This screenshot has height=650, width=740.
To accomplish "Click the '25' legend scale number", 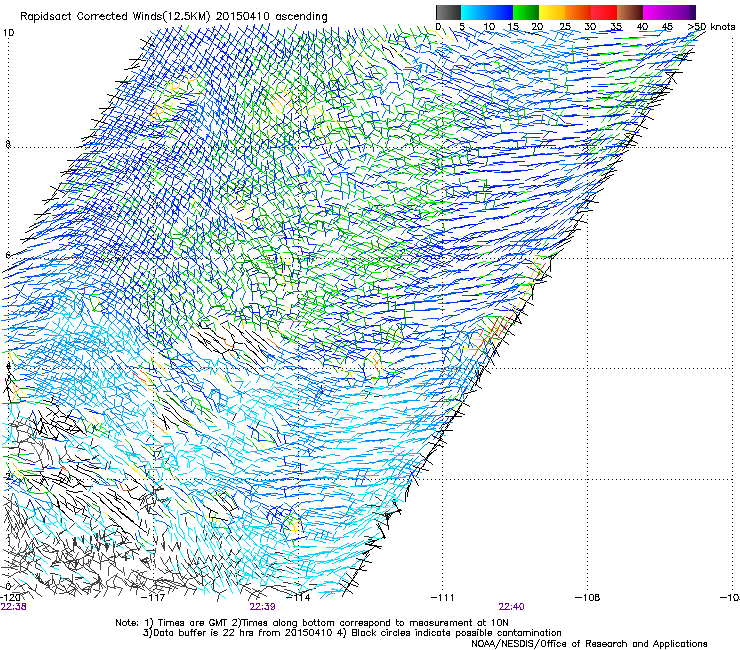I will 564,27.
